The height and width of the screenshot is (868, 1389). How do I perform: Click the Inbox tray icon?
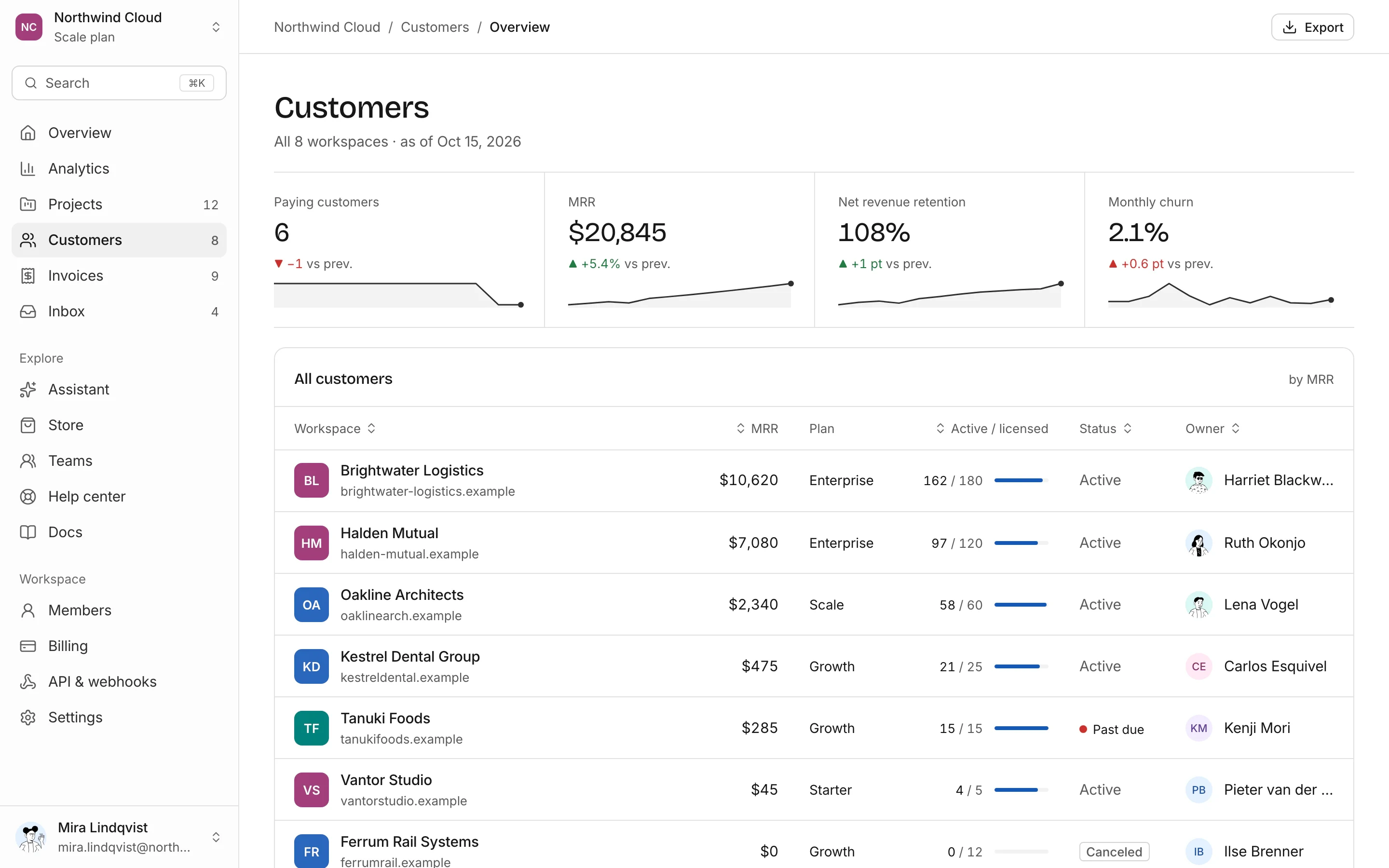tap(27, 311)
